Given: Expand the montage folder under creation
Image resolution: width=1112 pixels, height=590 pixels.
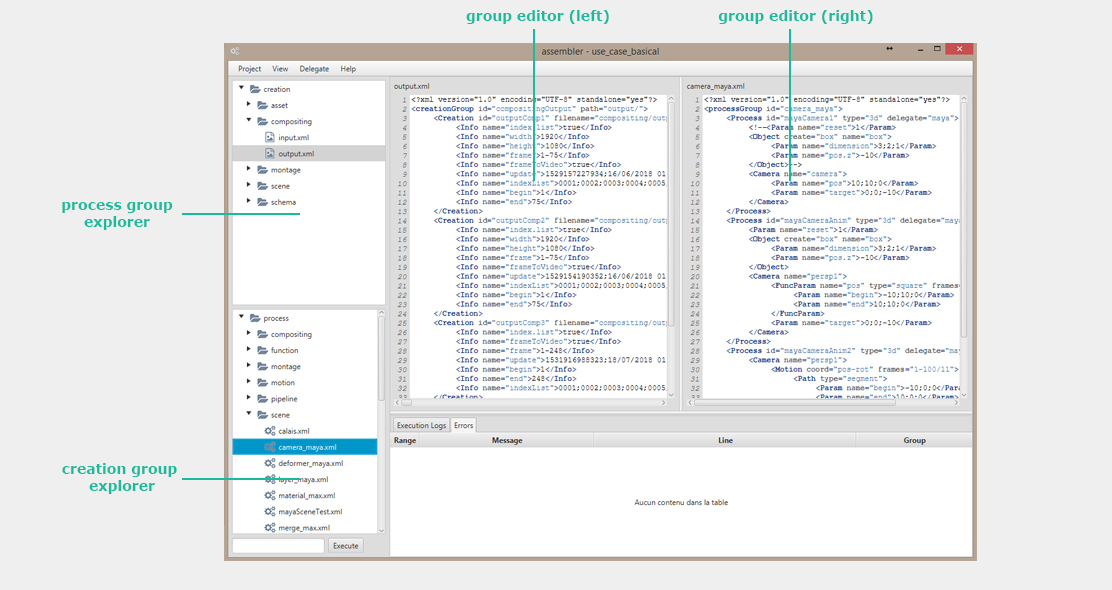Looking at the screenshot, I should pyautogui.click(x=249, y=170).
